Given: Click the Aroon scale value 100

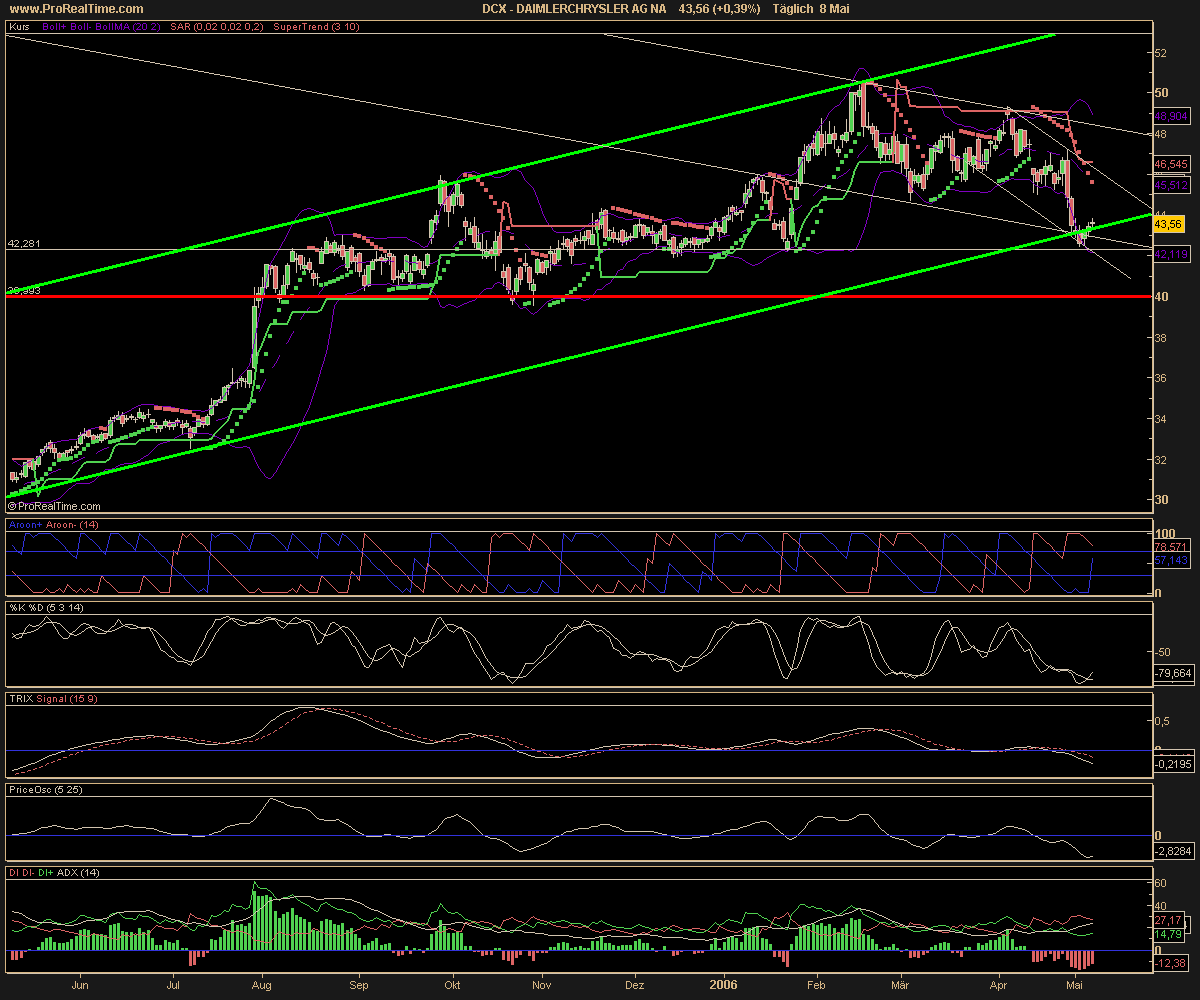Looking at the screenshot, I should coord(1163,534).
